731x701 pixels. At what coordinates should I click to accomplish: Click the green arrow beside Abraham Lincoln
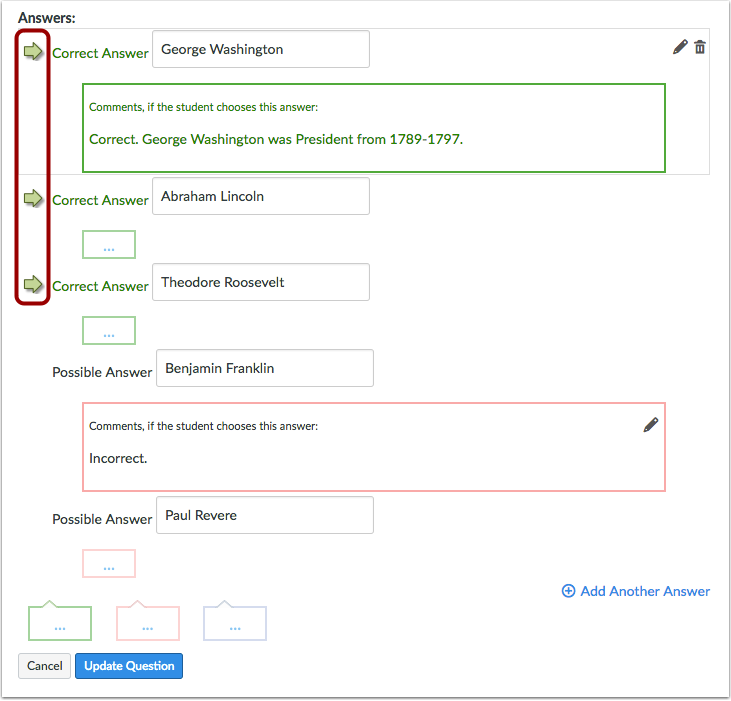(33, 198)
